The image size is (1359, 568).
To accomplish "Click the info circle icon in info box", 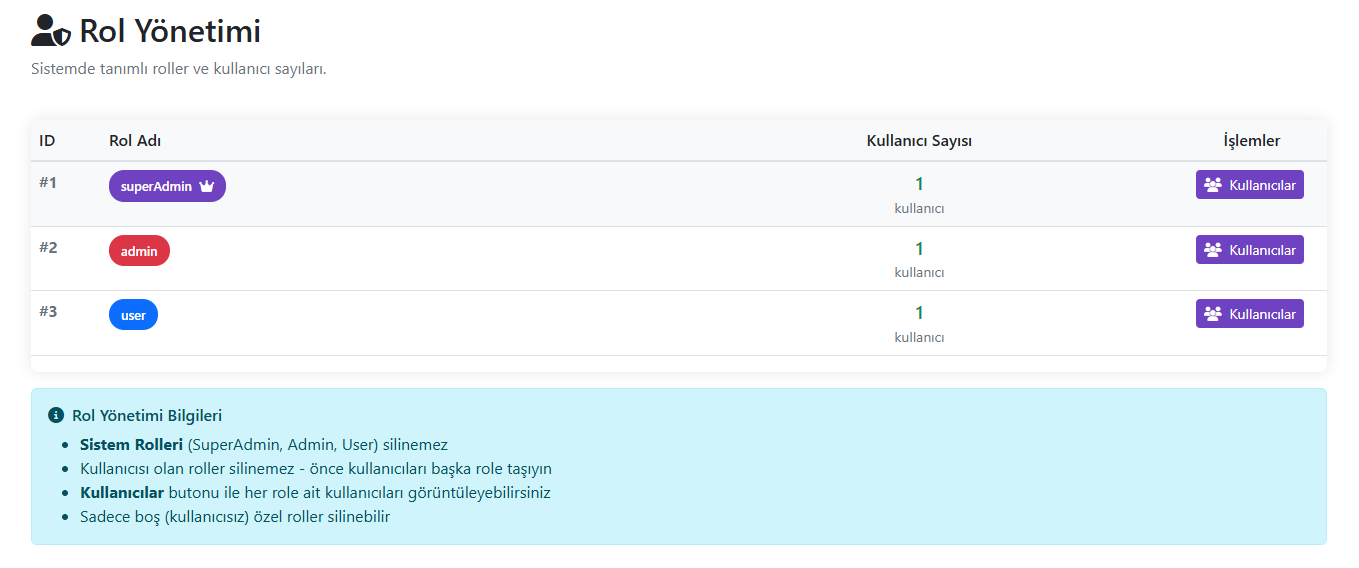I will click(56, 415).
